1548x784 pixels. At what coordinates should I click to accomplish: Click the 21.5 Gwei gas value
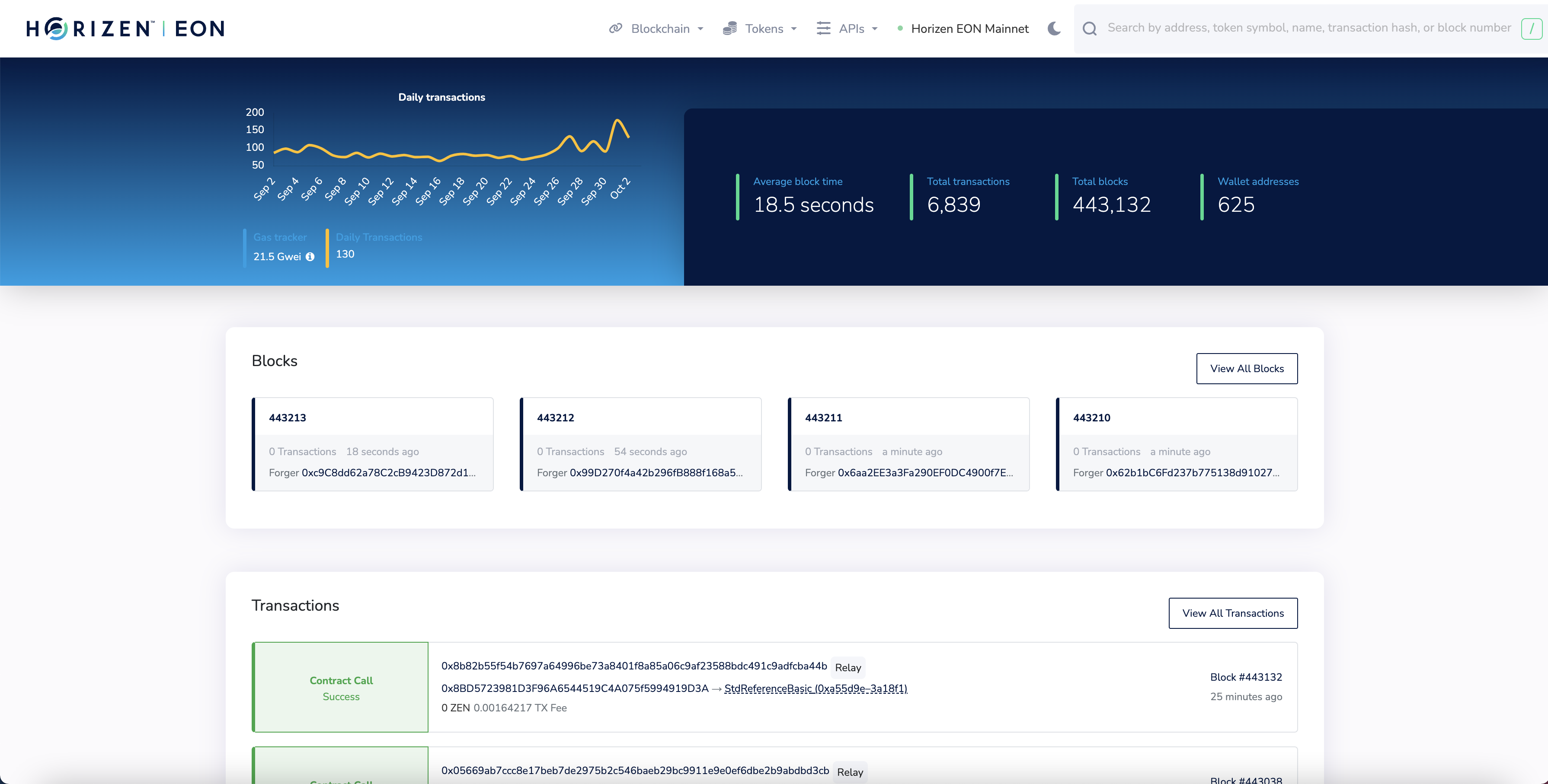(277, 257)
